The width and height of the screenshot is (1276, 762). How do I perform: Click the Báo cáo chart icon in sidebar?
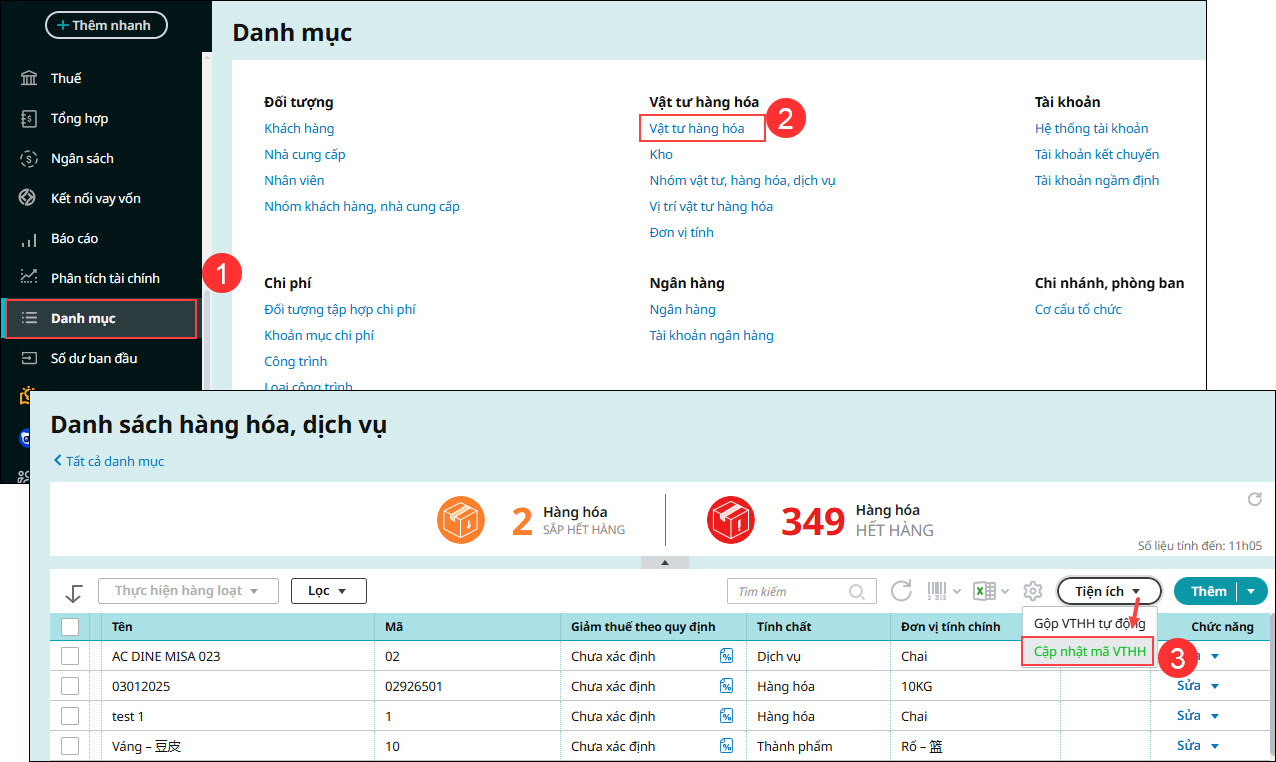[29, 239]
